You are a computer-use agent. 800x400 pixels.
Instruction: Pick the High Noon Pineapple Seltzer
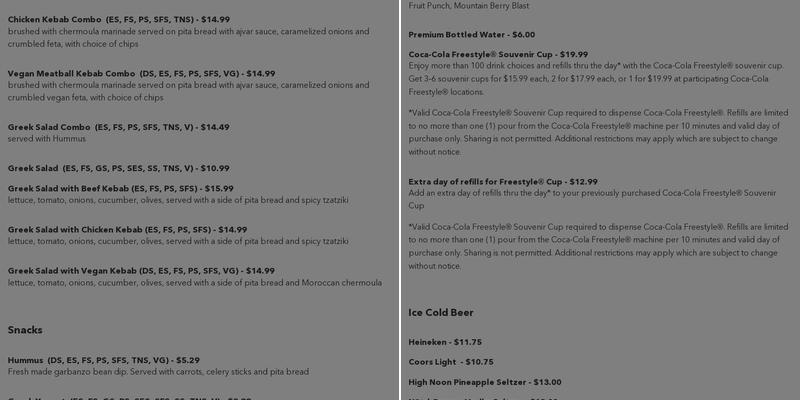[484, 381]
